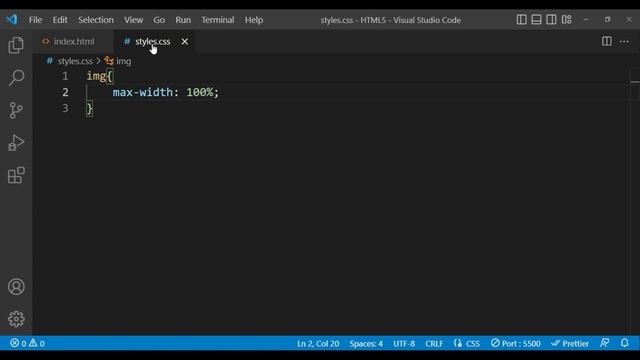Toggle the secondary side bar layout
This screenshot has height=360, width=640.
pos(551,20)
